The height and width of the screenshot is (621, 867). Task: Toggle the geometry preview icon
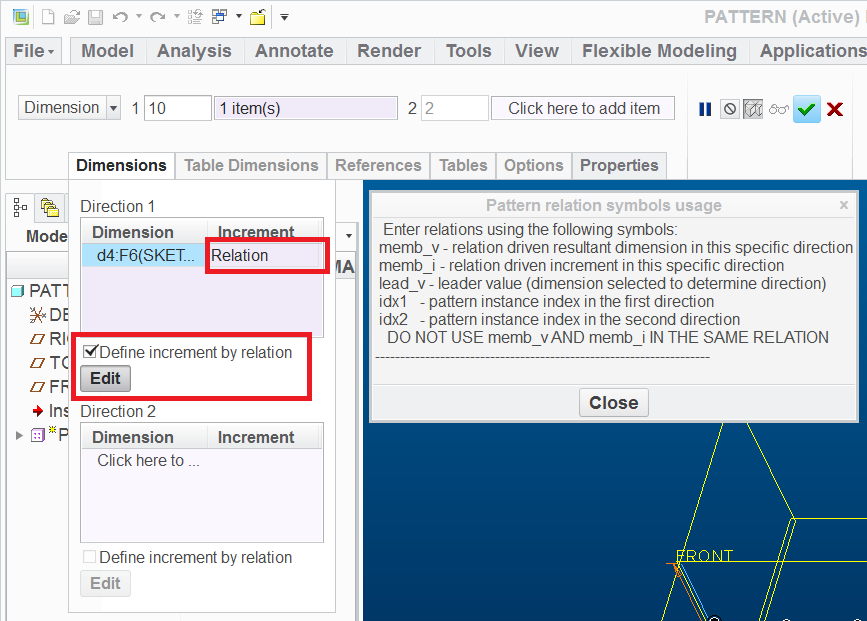pyautogui.click(x=753, y=109)
